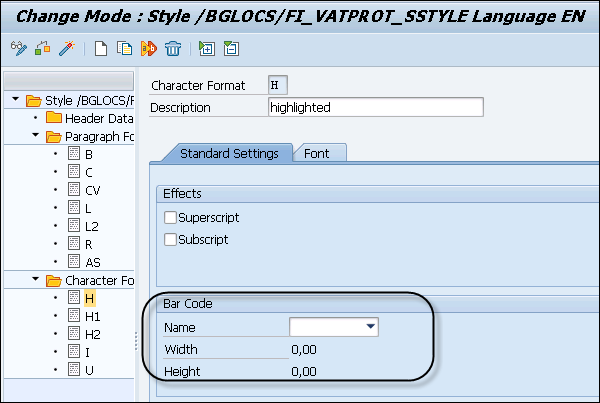Select character format H1 in tree
This screenshot has width=600, height=403.
(91, 316)
